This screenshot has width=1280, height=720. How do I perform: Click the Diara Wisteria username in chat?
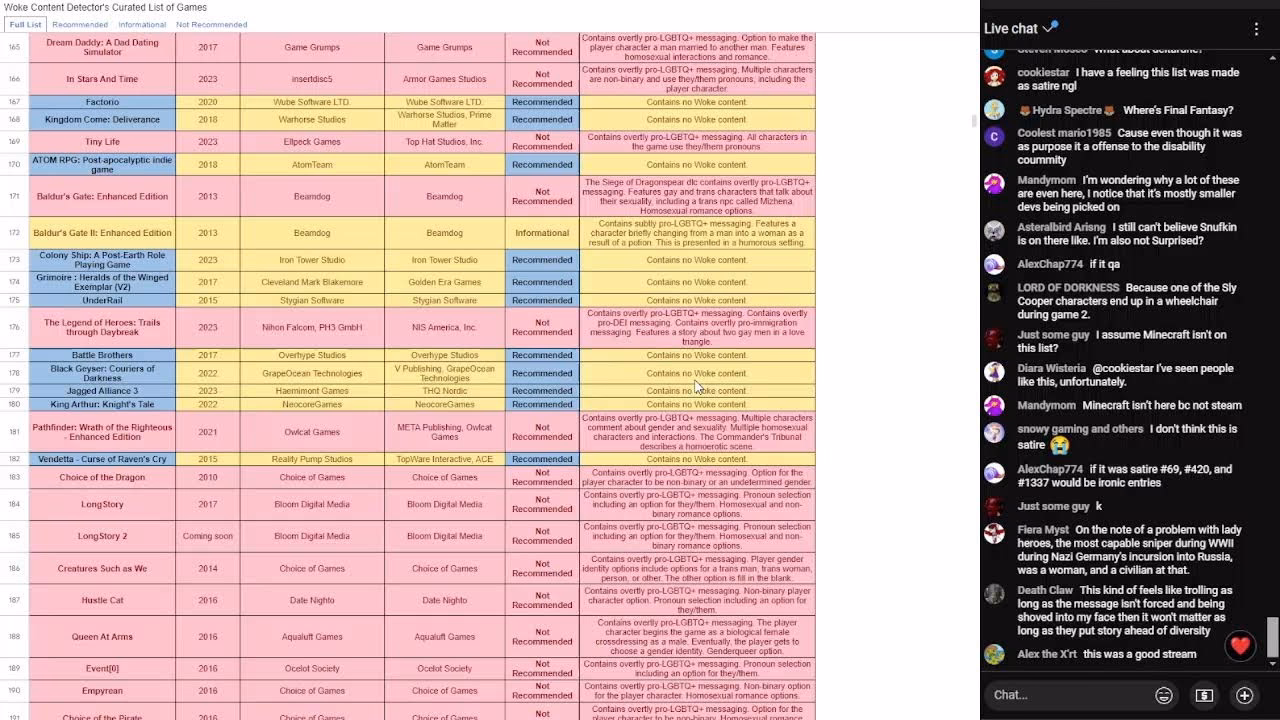(1051, 369)
